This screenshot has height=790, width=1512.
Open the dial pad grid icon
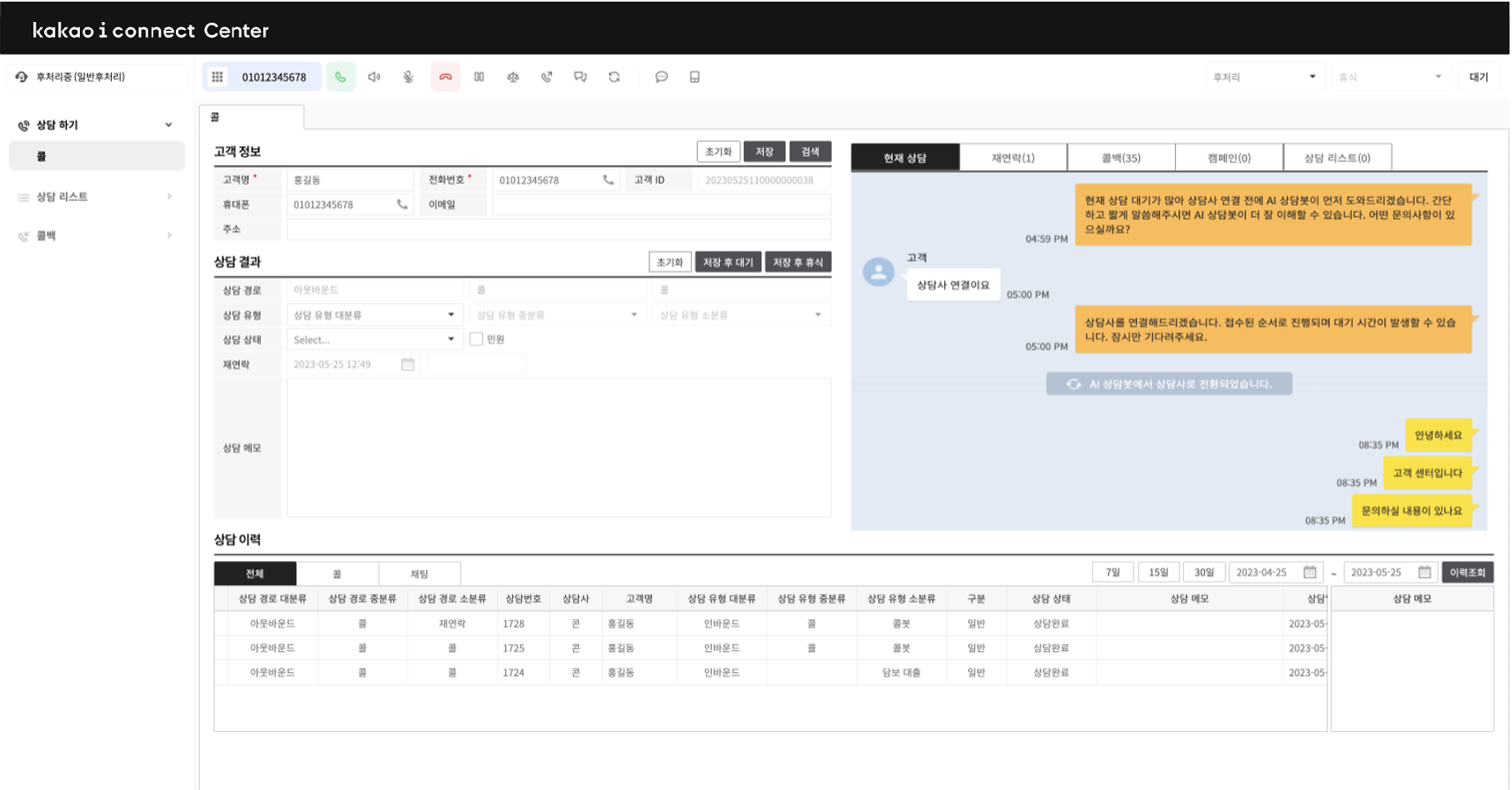(217, 77)
